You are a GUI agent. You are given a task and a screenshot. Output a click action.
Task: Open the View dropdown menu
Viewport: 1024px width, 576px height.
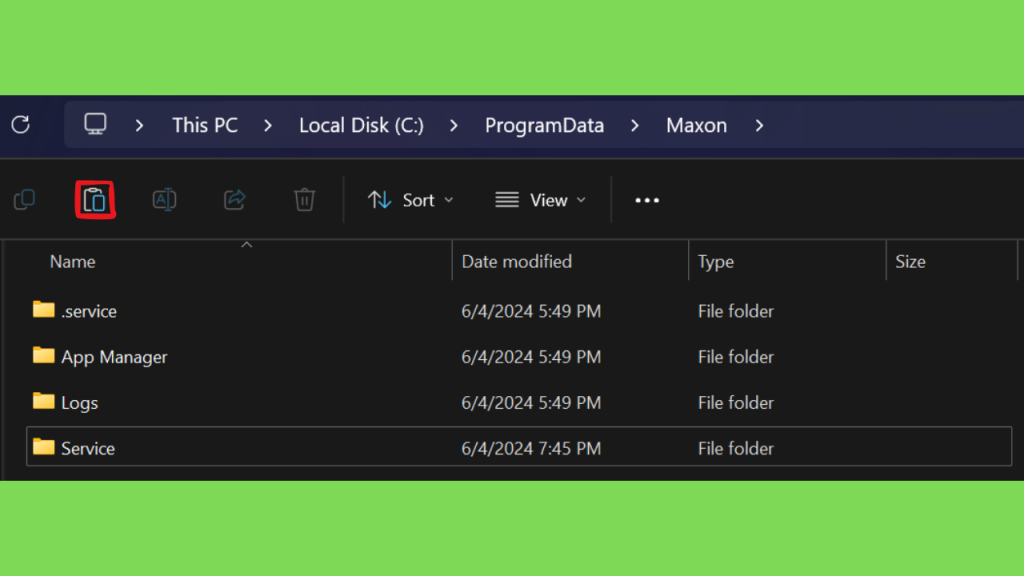click(x=540, y=200)
